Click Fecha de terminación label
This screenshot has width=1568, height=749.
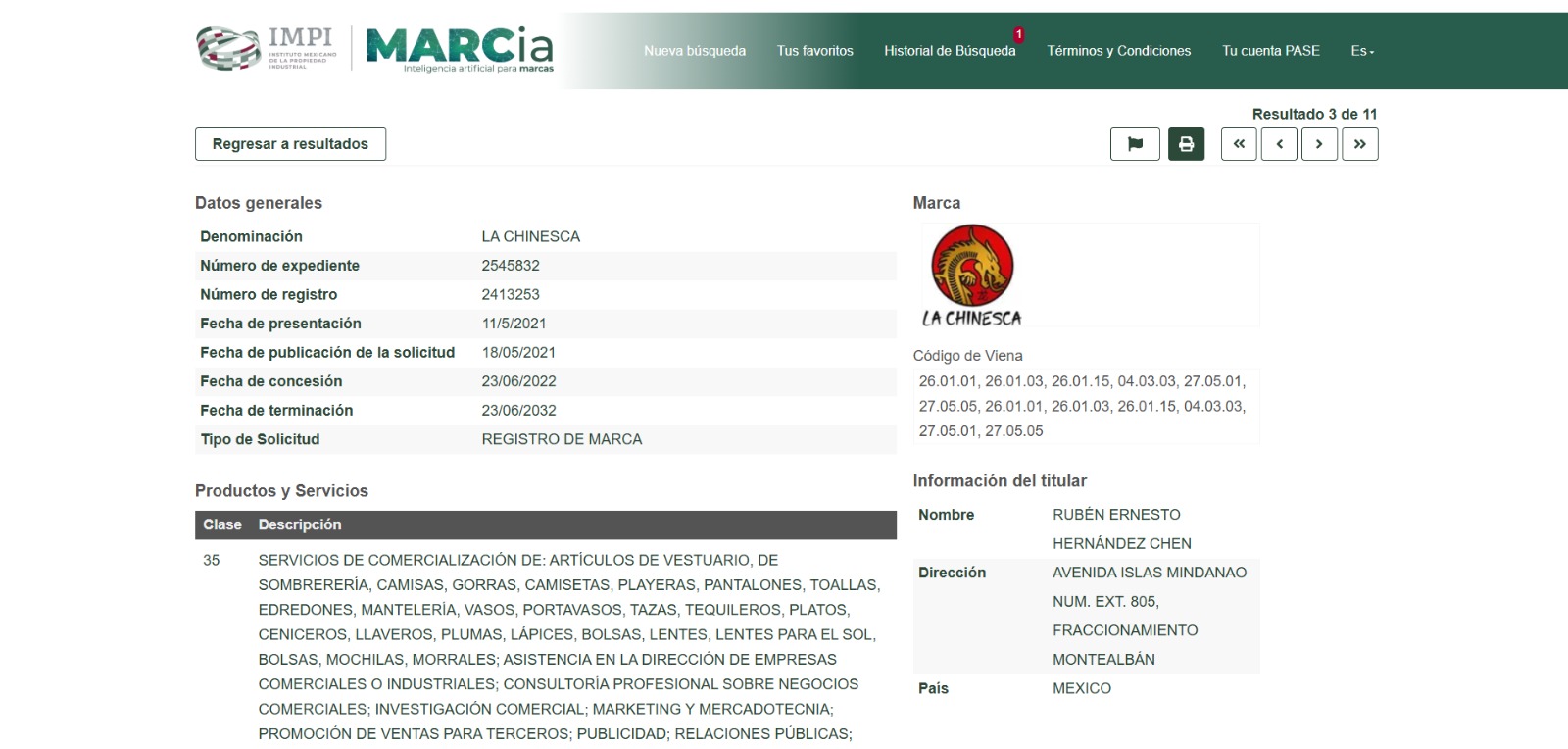(x=276, y=410)
